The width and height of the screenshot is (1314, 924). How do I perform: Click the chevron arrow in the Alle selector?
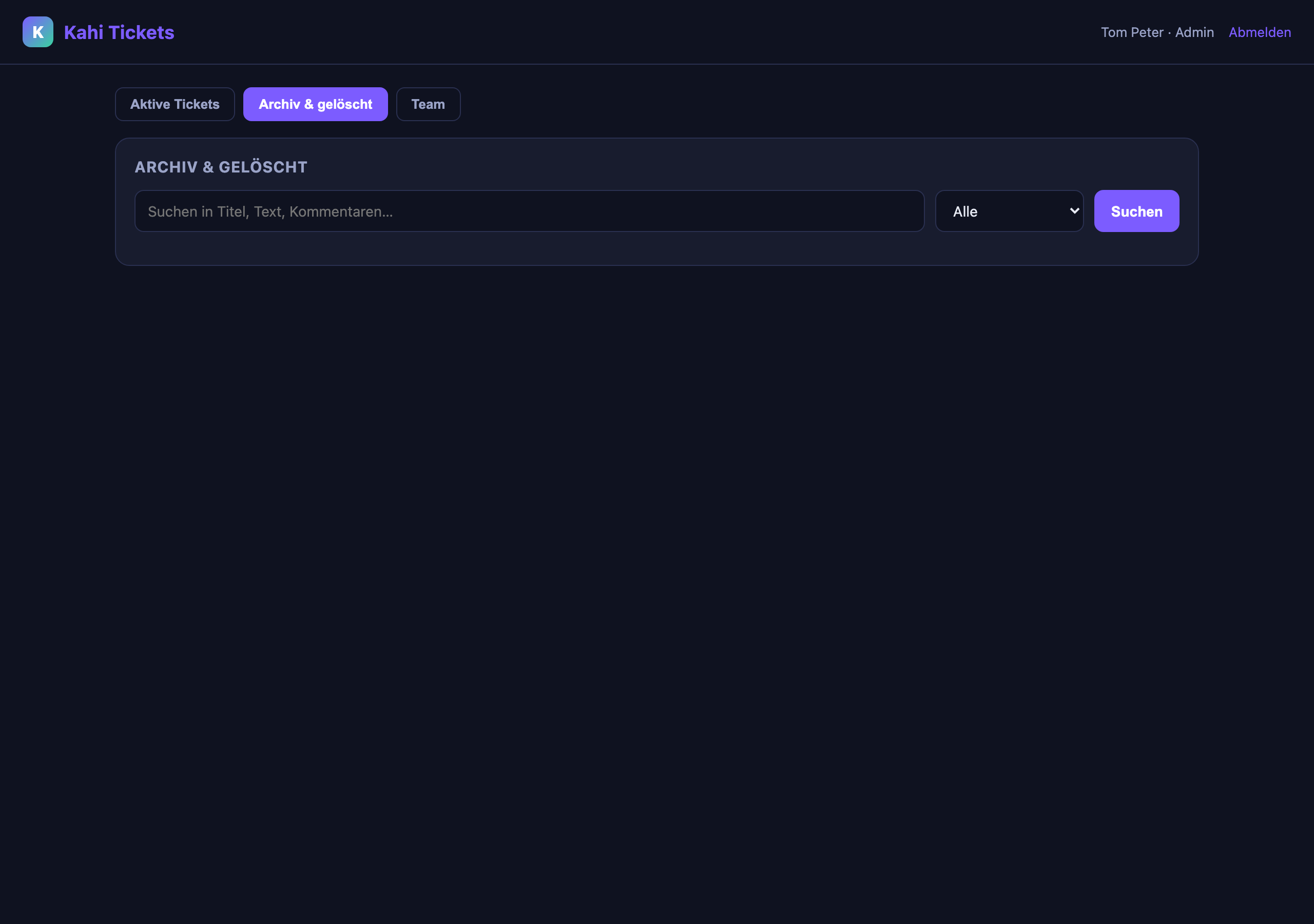point(1074,210)
